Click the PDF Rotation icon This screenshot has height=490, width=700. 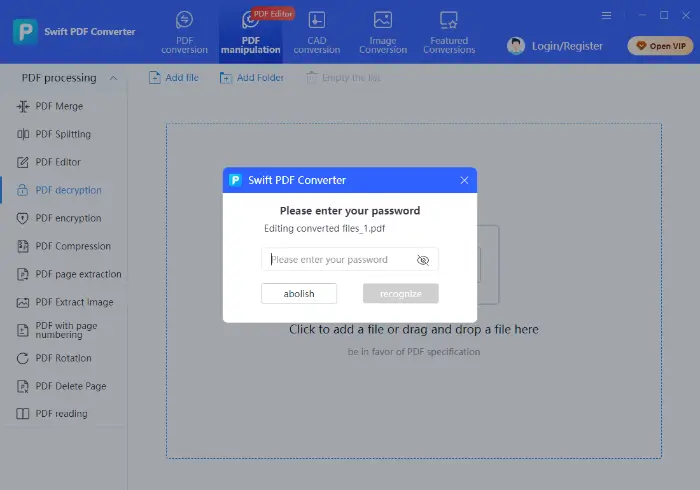coord(23,358)
